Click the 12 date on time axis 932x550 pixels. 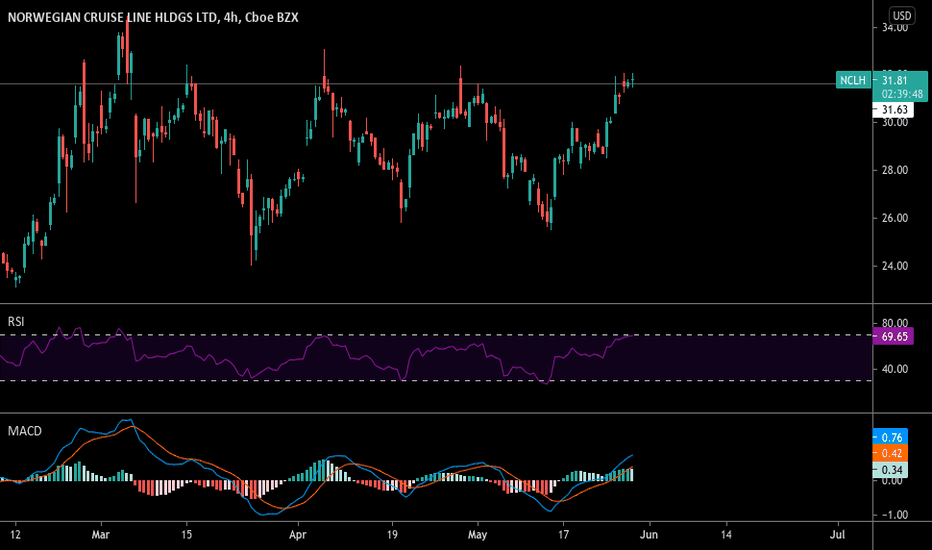pos(15,535)
